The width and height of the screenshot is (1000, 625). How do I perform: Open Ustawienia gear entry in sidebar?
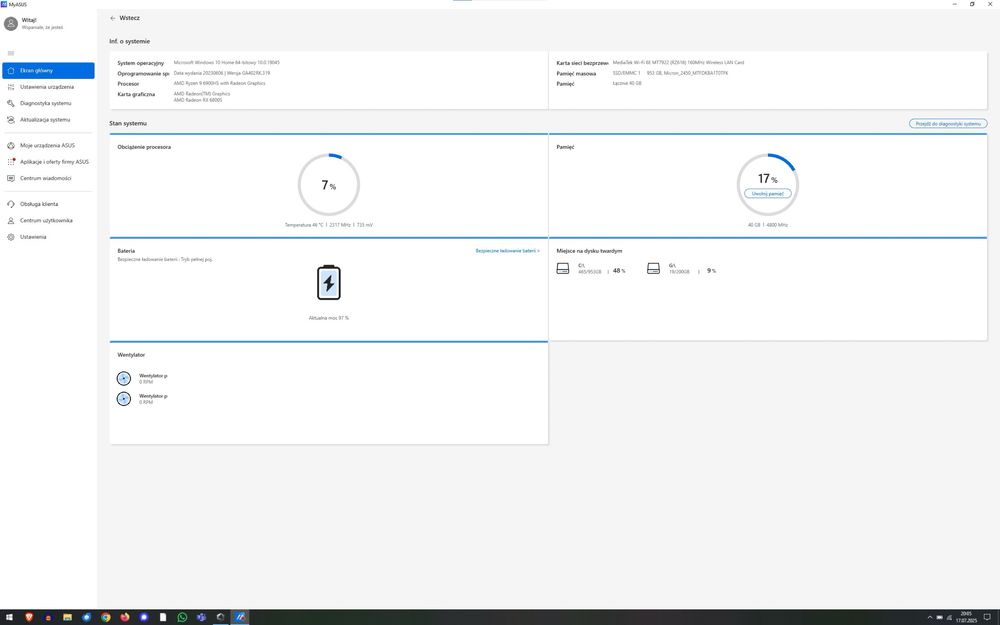tap(48, 237)
